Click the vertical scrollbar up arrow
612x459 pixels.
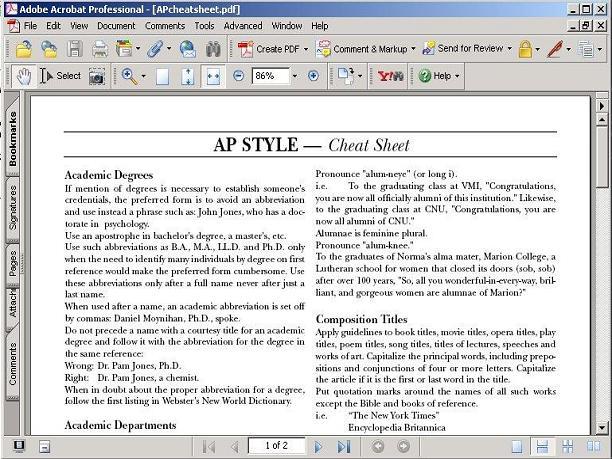coord(601,119)
